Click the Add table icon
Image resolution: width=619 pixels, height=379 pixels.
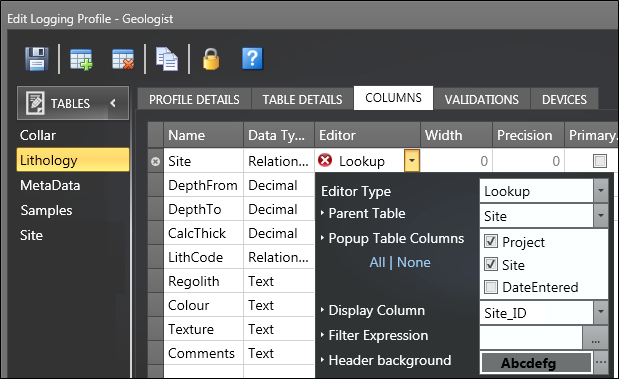81,60
